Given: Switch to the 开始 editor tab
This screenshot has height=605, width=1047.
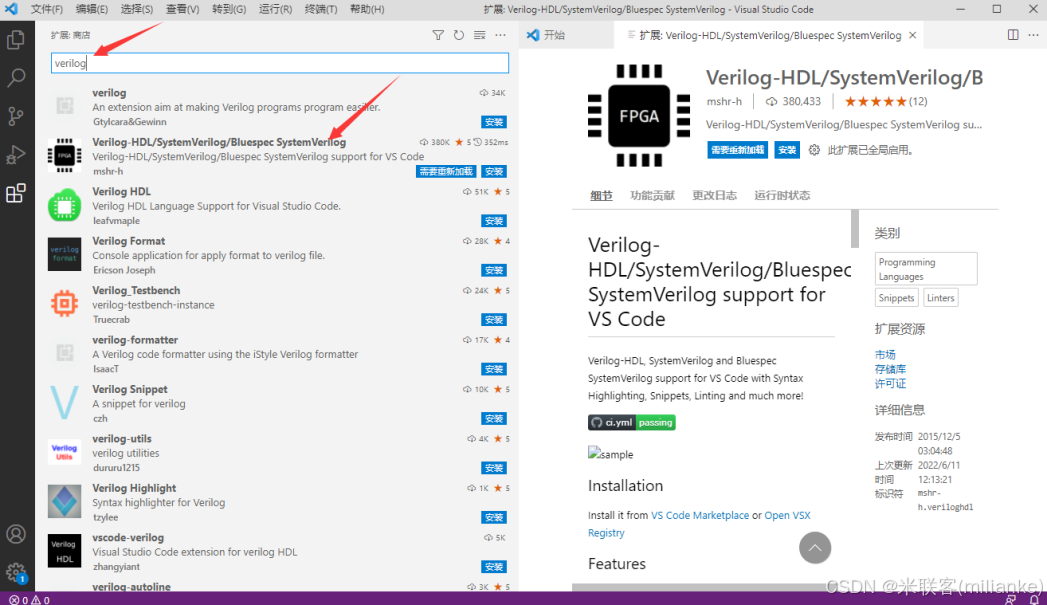Looking at the screenshot, I should point(566,35).
